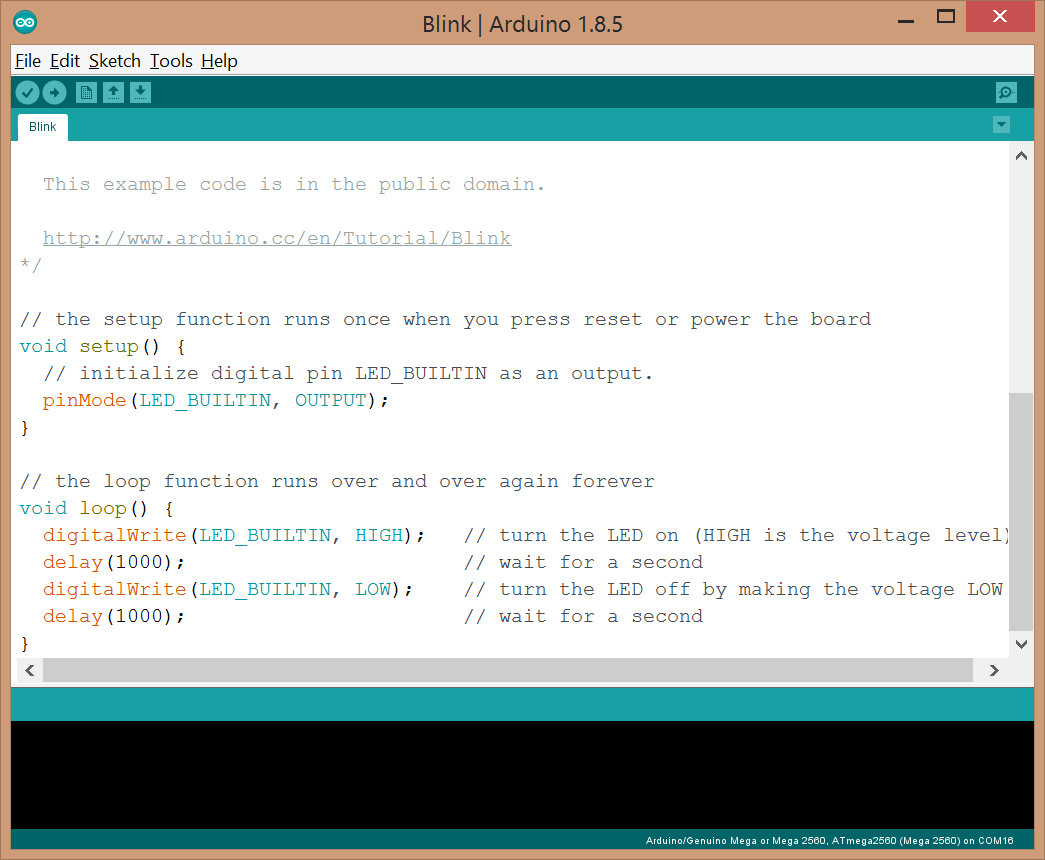Click the 'turn the LED on' comment
The height and width of the screenshot is (860, 1045).
click(x=736, y=535)
